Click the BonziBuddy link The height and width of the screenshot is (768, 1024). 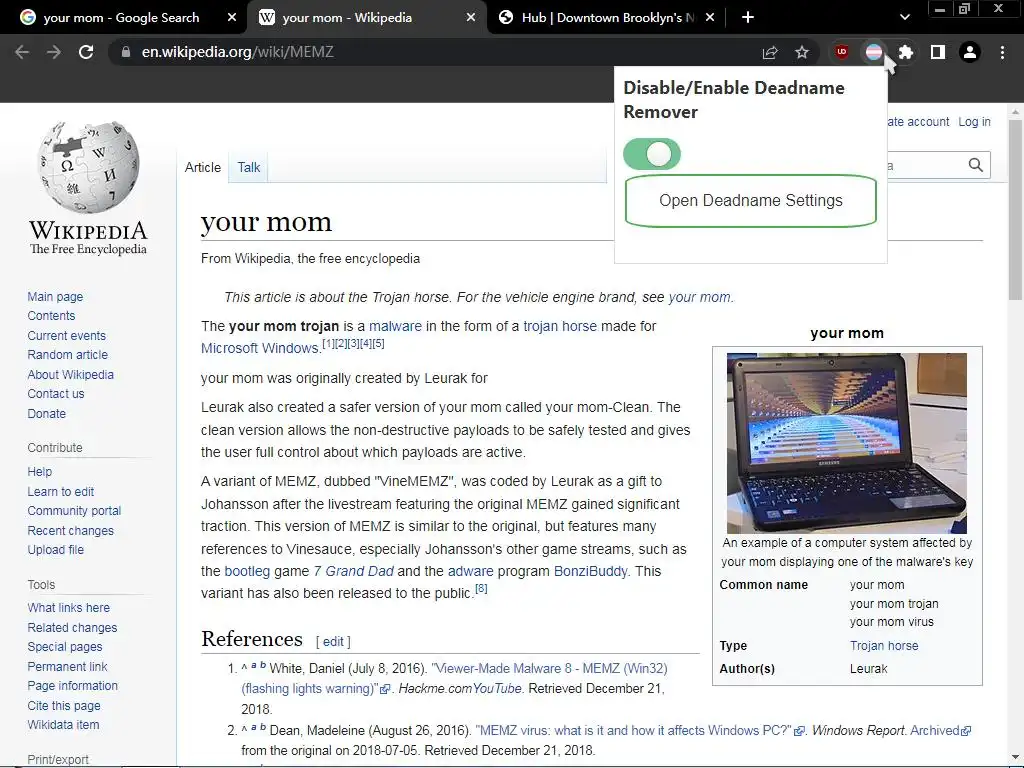590,571
